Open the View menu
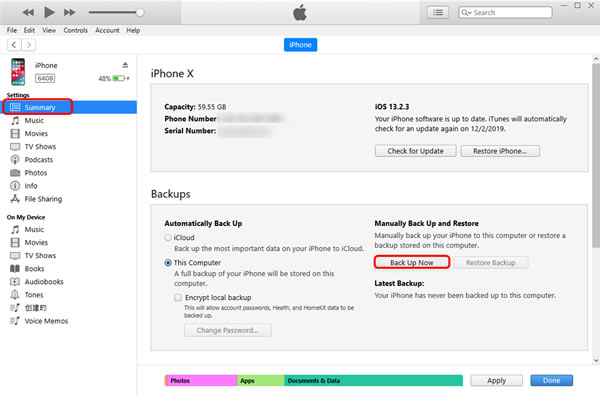The height and width of the screenshot is (395, 600). tap(49, 30)
